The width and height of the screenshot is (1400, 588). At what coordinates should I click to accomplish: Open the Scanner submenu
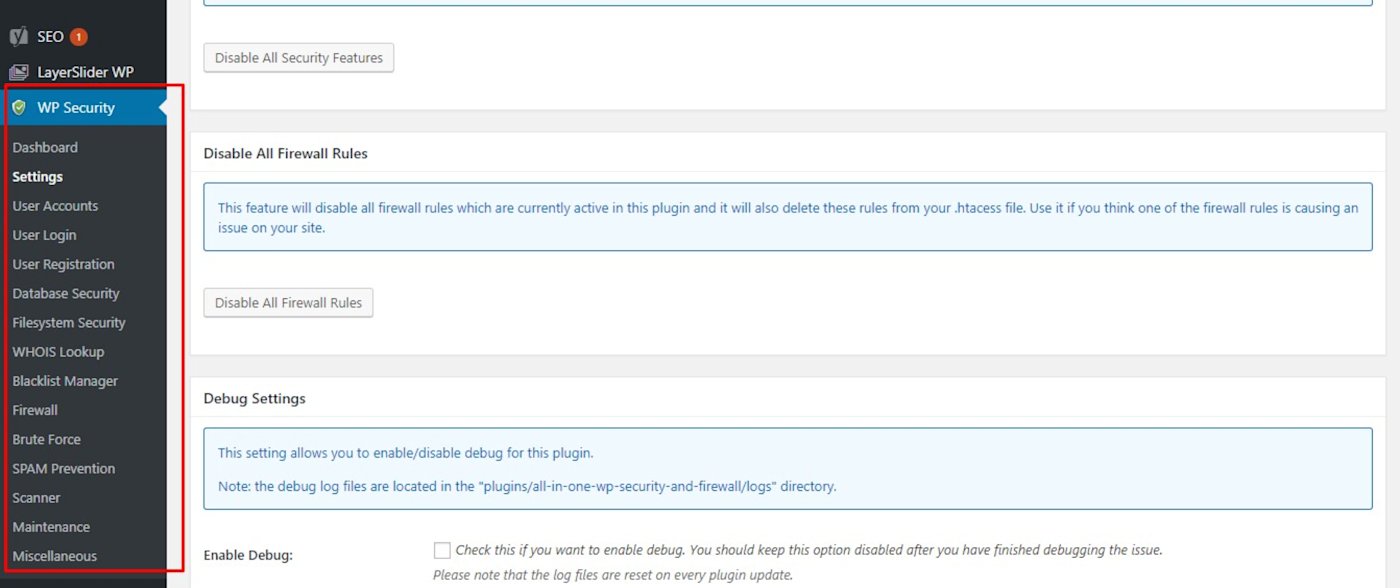[36, 497]
